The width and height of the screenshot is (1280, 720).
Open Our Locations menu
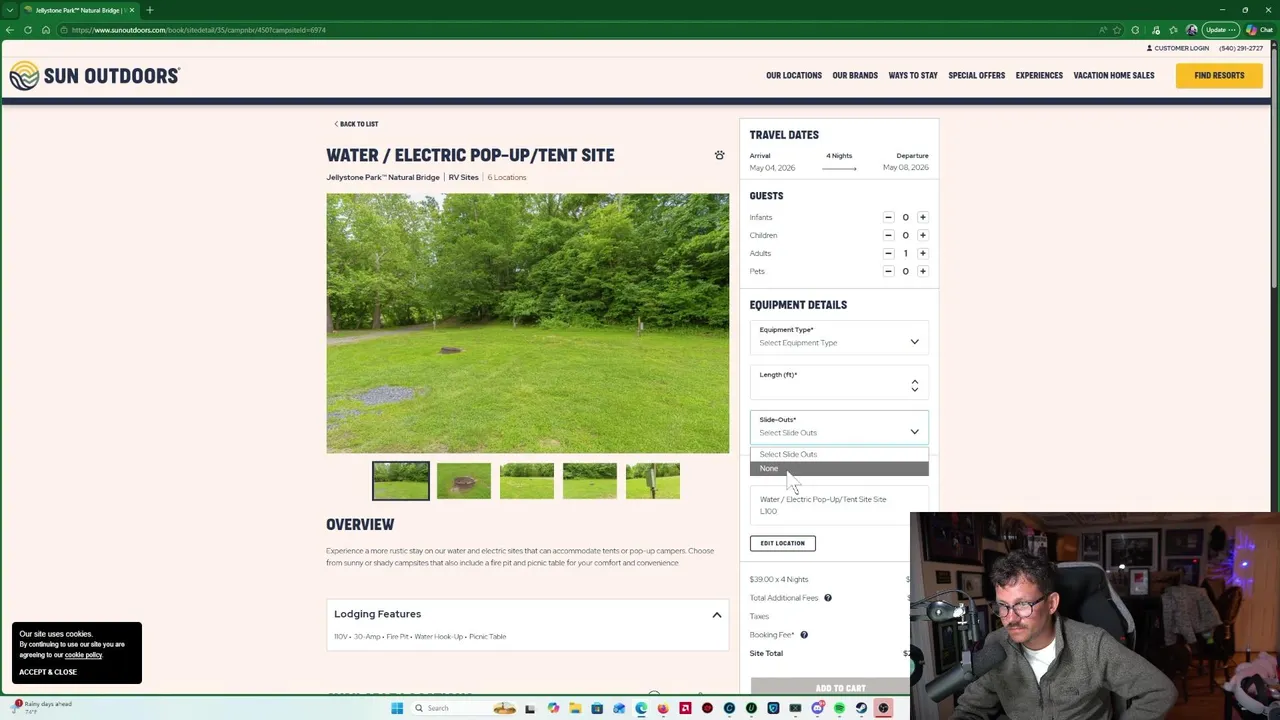click(794, 75)
